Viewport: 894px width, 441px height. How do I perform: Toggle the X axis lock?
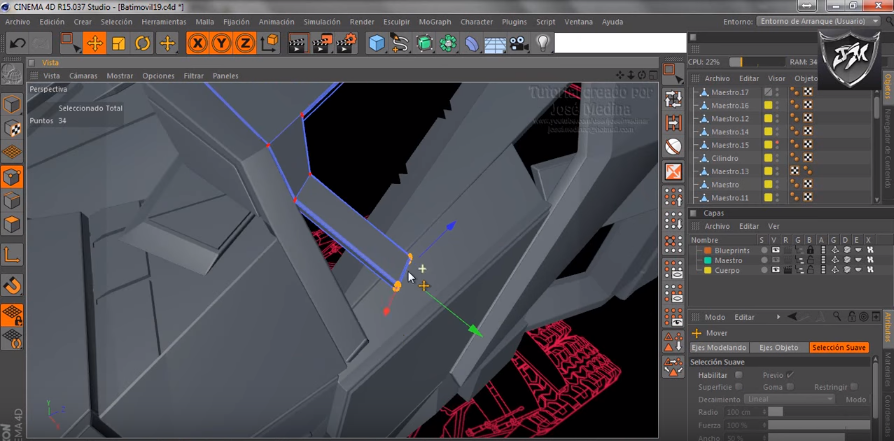coord(197,43)
